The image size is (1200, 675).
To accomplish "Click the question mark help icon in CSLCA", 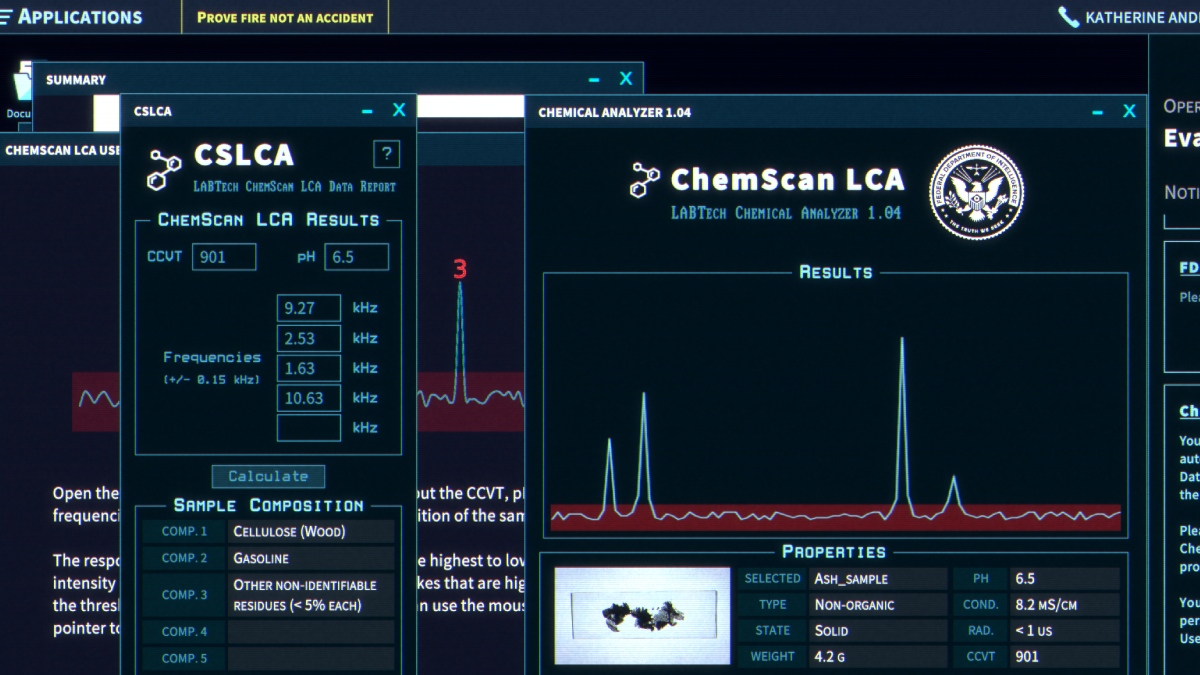I will 387,154.
